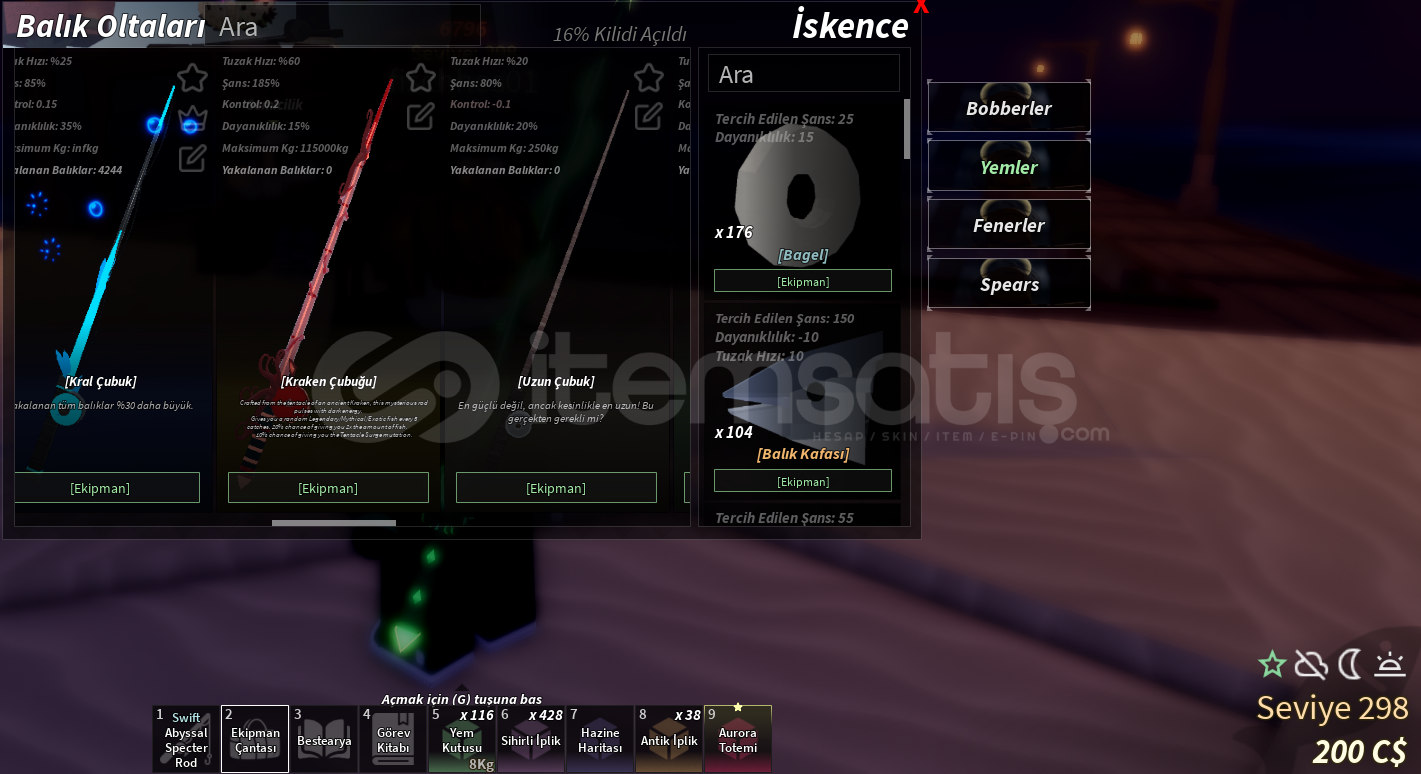Open the Spears category tab
1421x774 pixels.
pyautogui.click(x=1008, y=284)
